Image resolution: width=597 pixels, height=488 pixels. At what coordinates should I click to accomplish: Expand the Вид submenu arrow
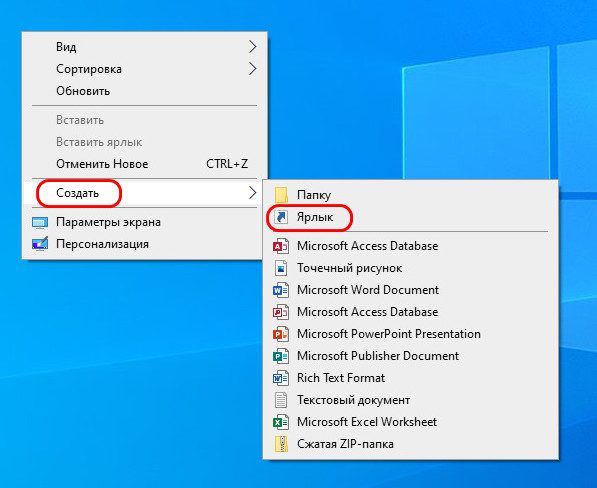(252, 47)
